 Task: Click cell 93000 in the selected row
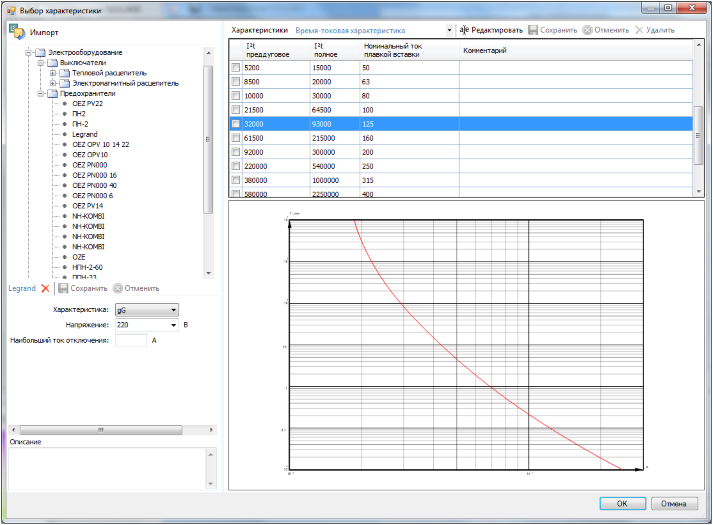tap(335, 124)
